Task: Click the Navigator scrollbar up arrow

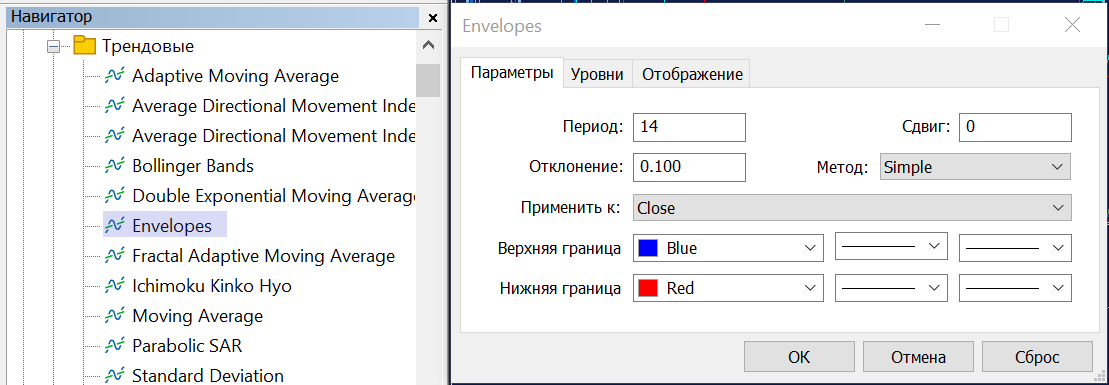Action: click(x=428, y=45)
